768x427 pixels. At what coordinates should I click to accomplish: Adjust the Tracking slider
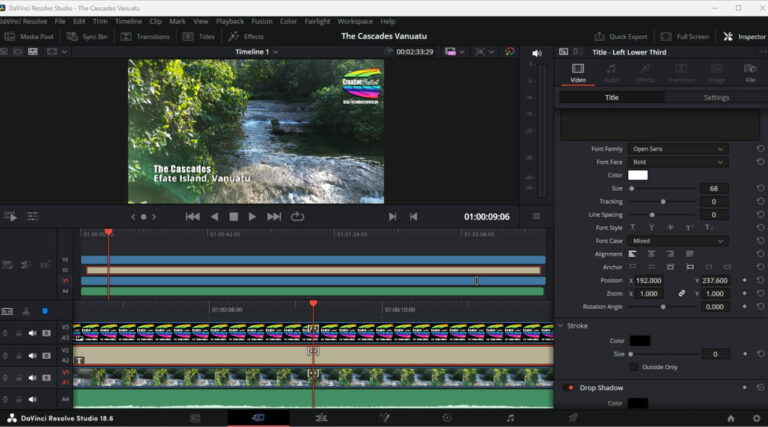click(663, 202)
